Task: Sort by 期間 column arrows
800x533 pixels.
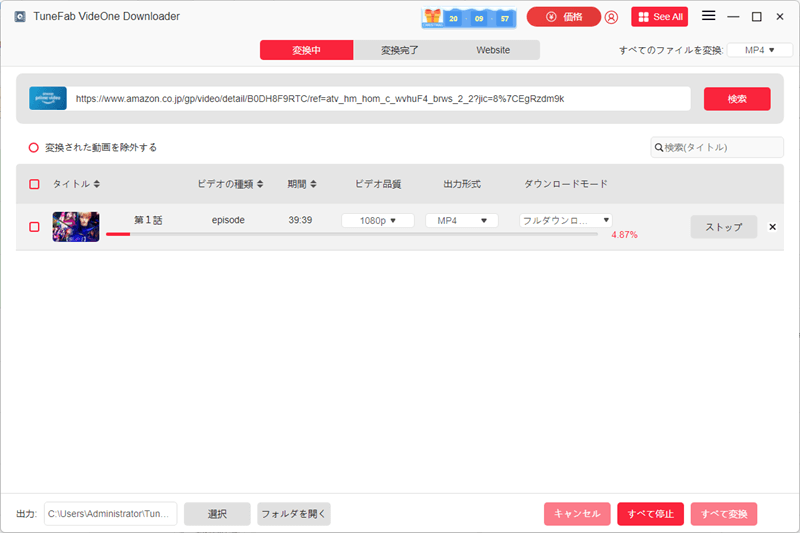Action: click(x=313, y=184)
